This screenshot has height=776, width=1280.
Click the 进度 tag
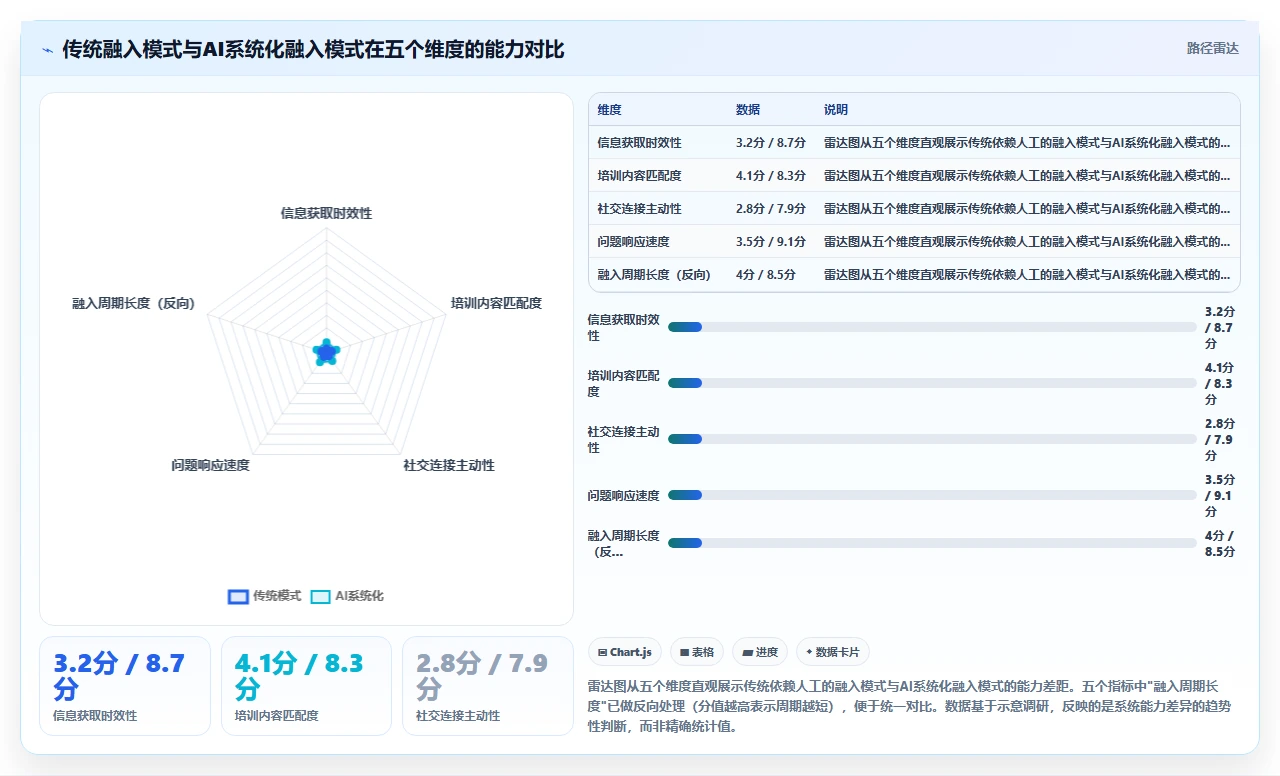(760, 652)
